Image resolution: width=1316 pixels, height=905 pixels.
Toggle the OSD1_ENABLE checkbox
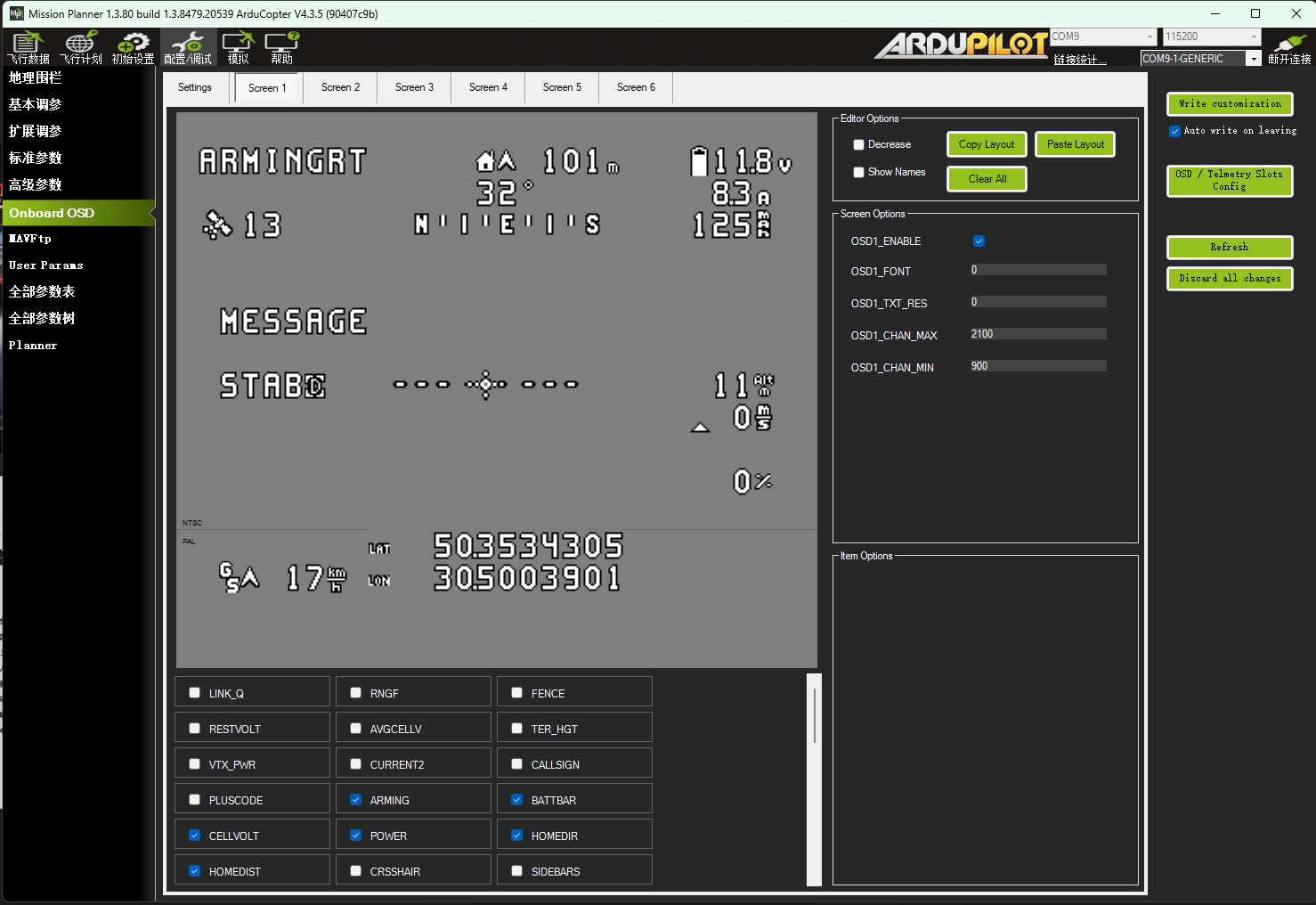tap(979, 241)
